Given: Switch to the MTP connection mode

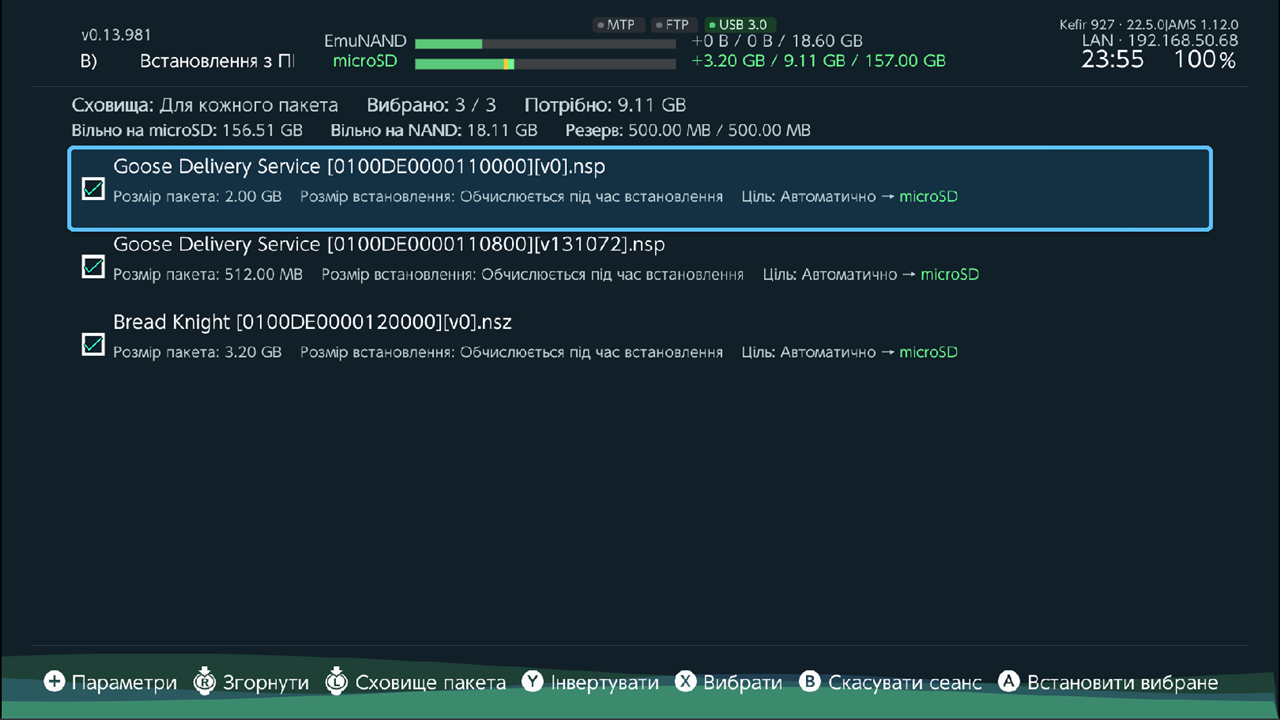Looking at the screenshot, I should click(x=616, y=24).
